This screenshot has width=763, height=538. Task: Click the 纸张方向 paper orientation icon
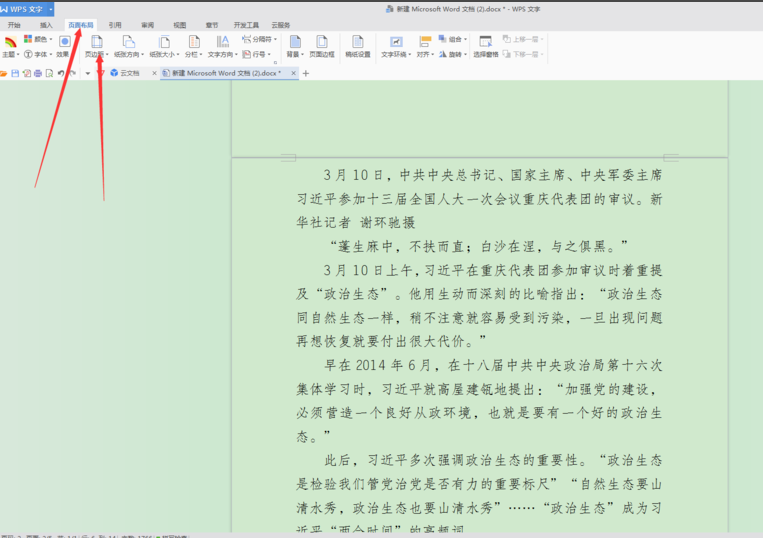click(x=128, y=46)
